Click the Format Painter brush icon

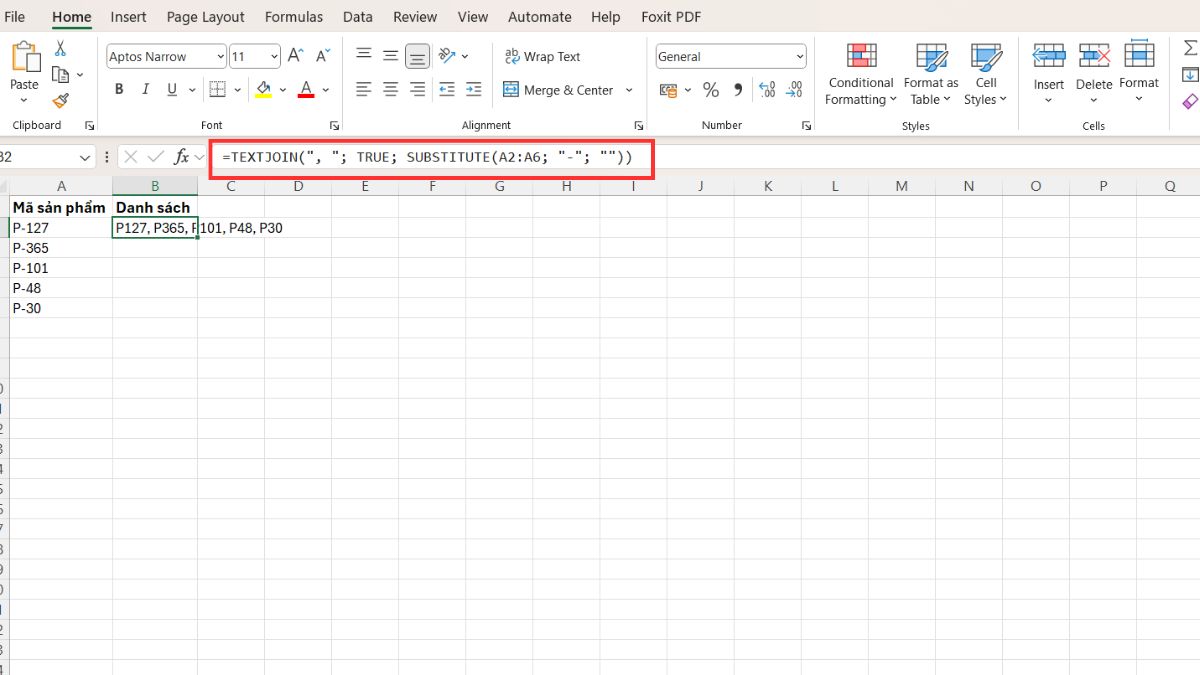pyautogui.click(x=60, y=101)
